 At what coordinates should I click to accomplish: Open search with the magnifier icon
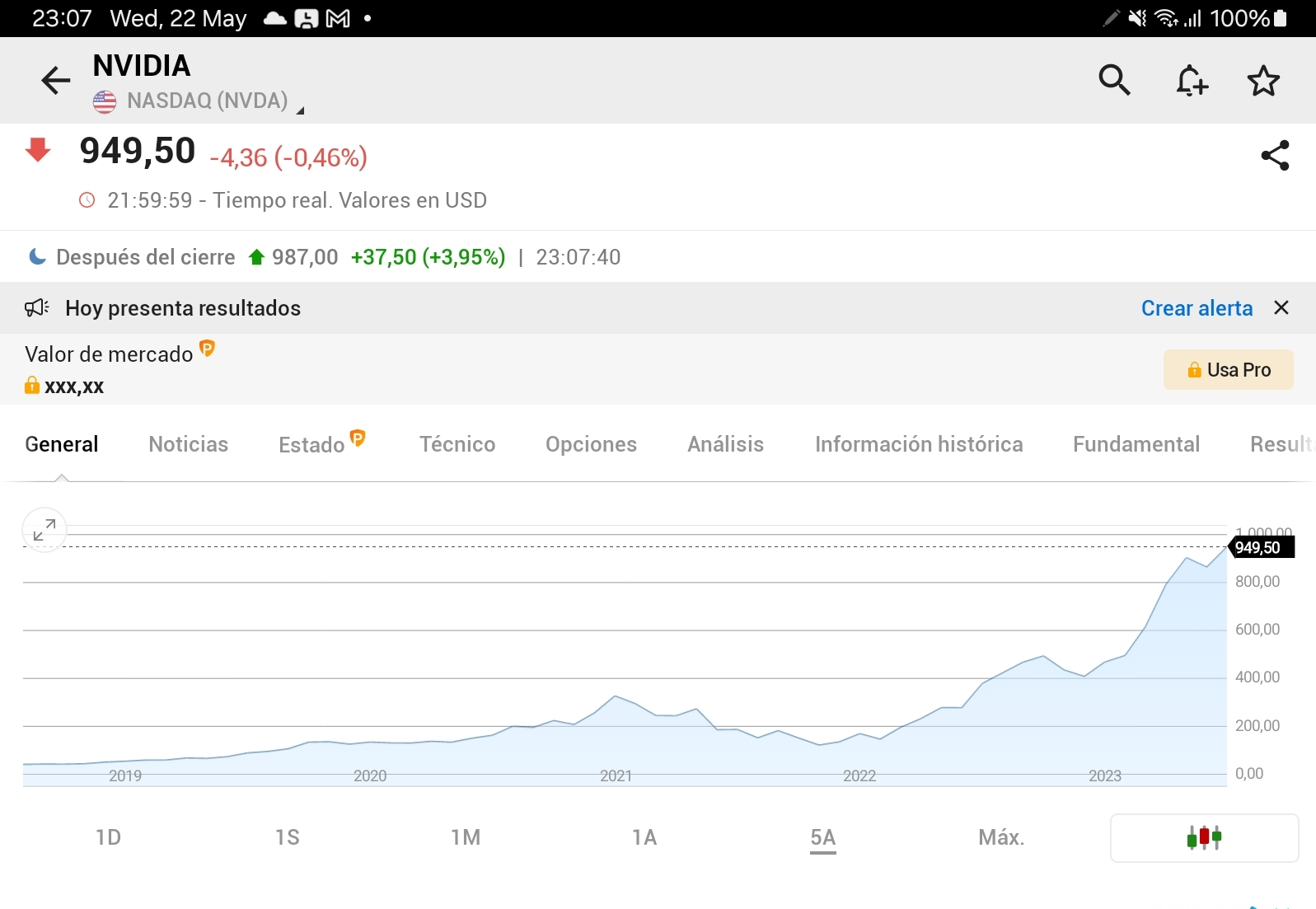pos(1114,80)
